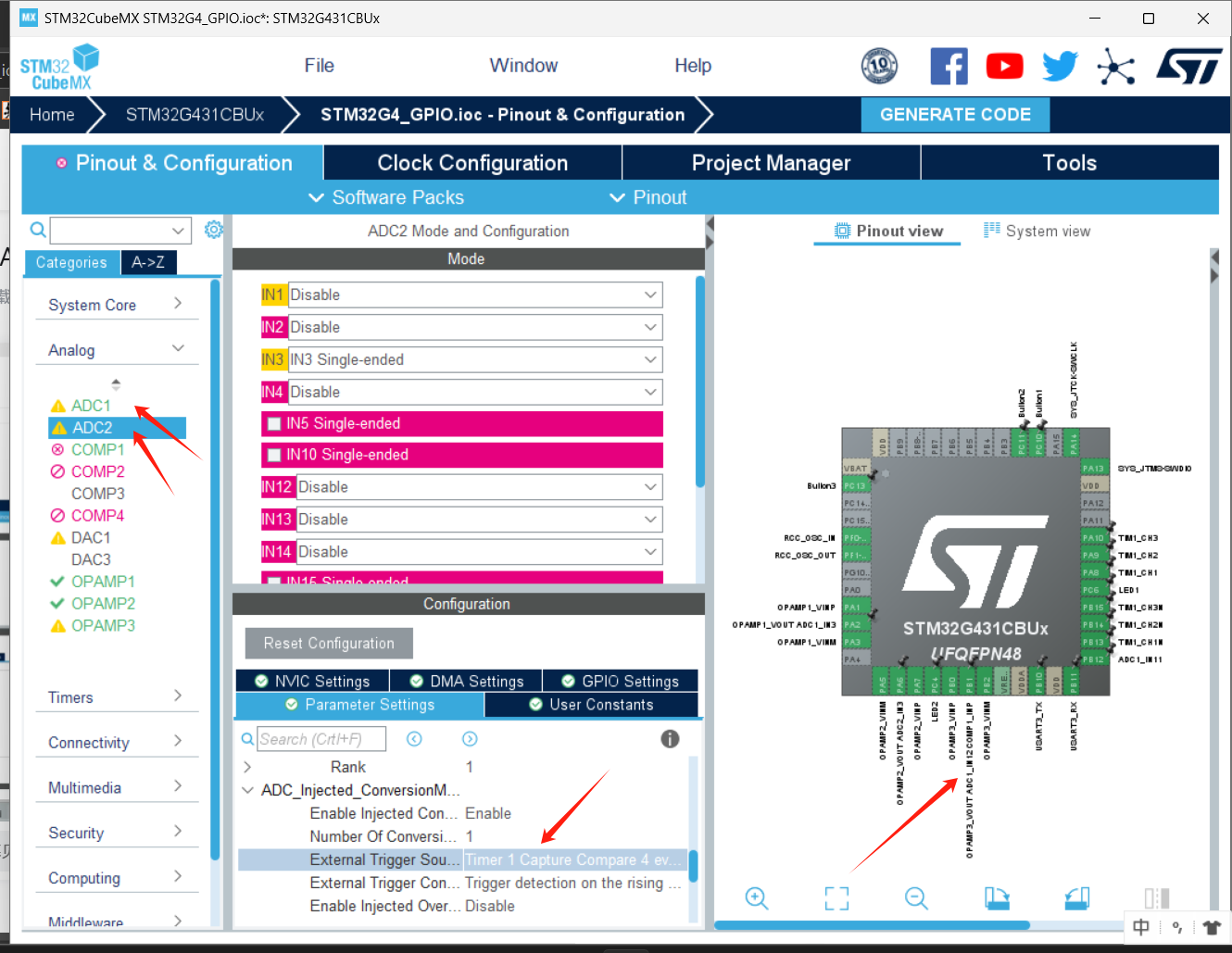This screenshot has width=1232, height=953.
Task: Zoom in on the pinout view
Action: click(757, 898)
